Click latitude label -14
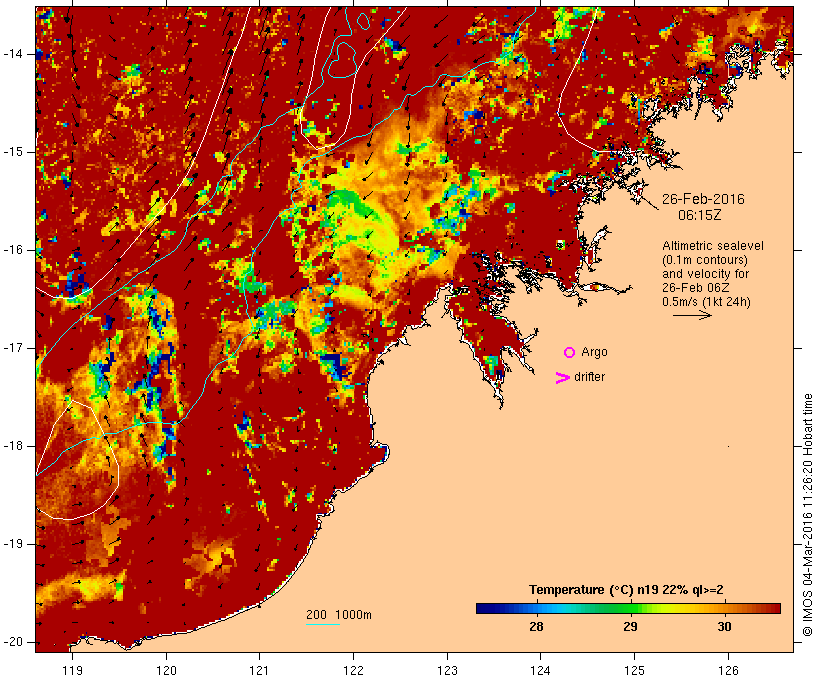820x680 pixels. click(x=13, y=54)
